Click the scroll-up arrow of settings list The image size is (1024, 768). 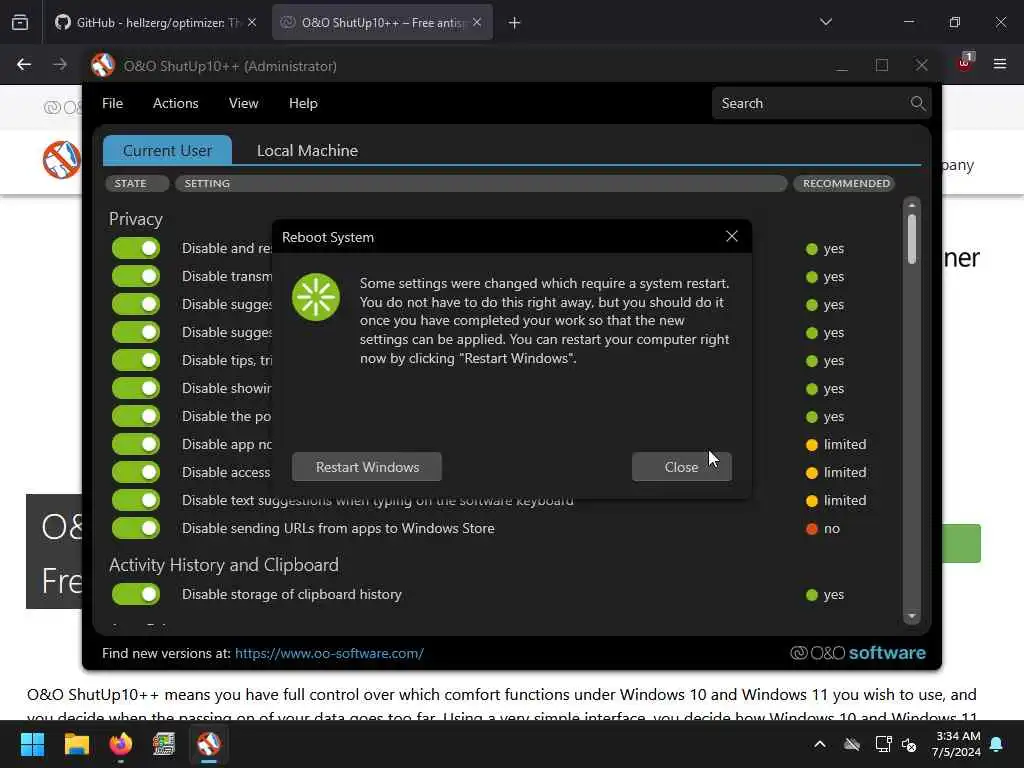coord(912,204)
